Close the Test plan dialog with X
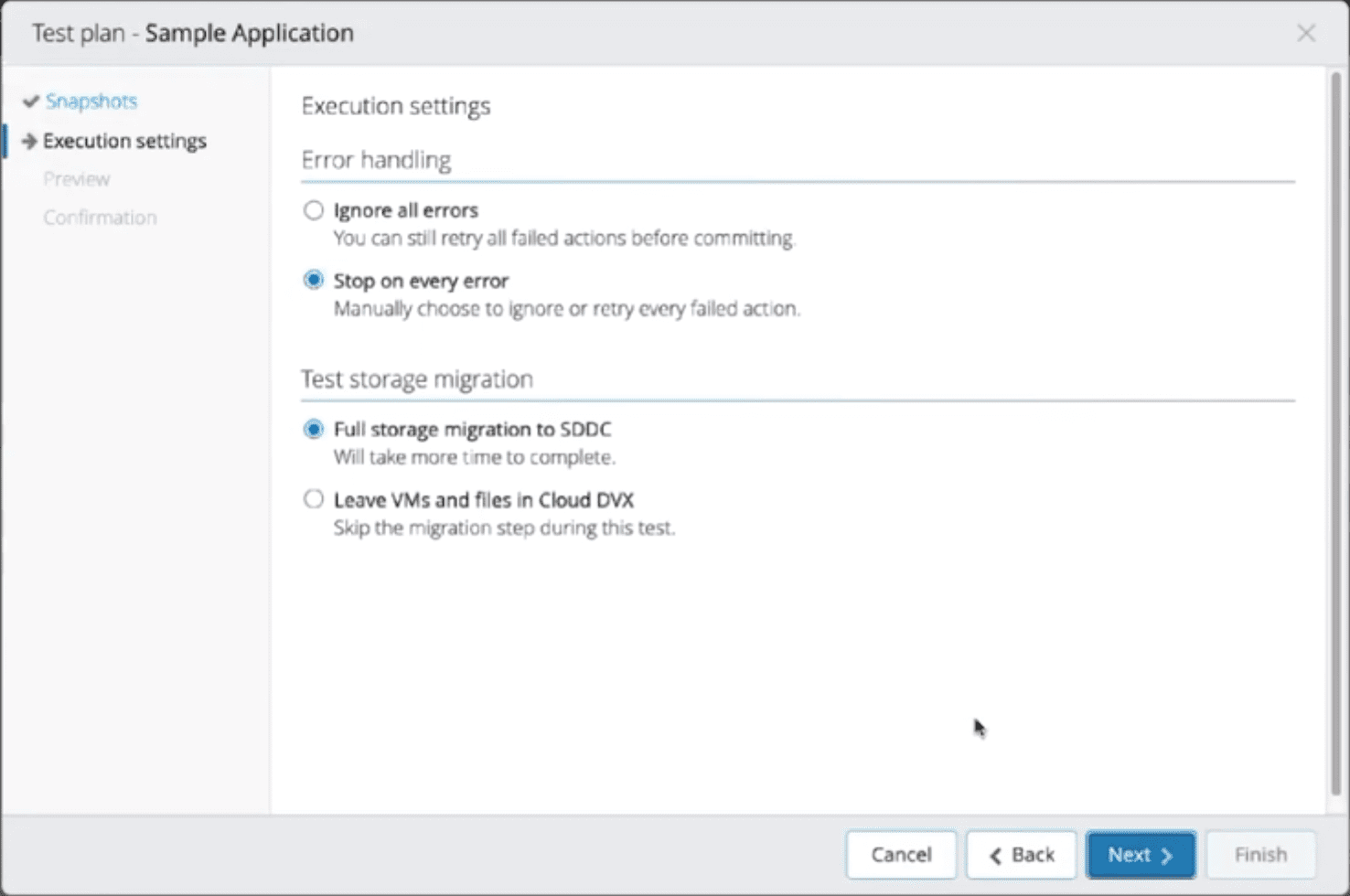Screen dimensions: 1350x896 pyautogui.click(x=1306, y=34)
